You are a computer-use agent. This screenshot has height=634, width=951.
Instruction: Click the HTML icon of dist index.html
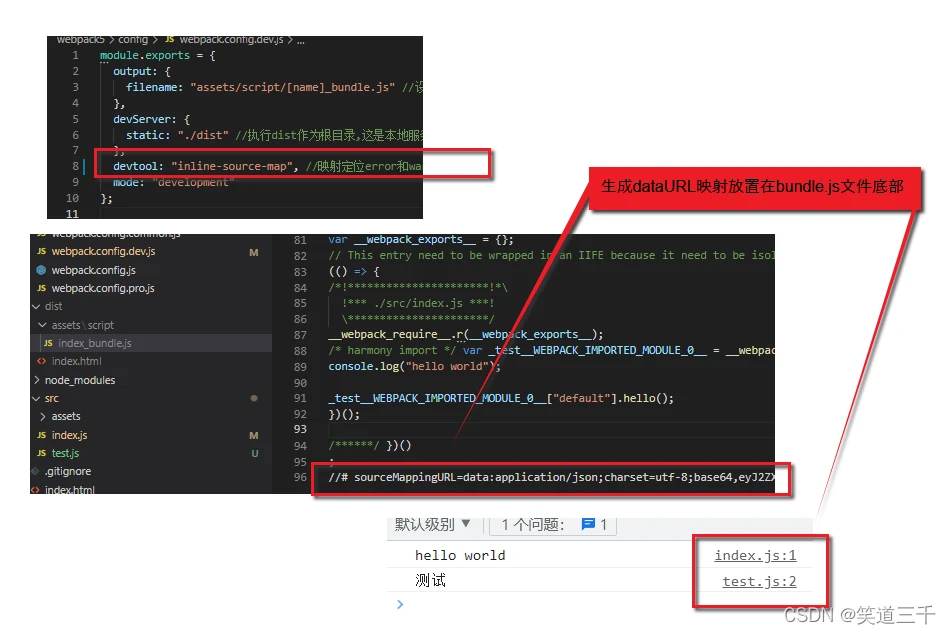(41, 361)
